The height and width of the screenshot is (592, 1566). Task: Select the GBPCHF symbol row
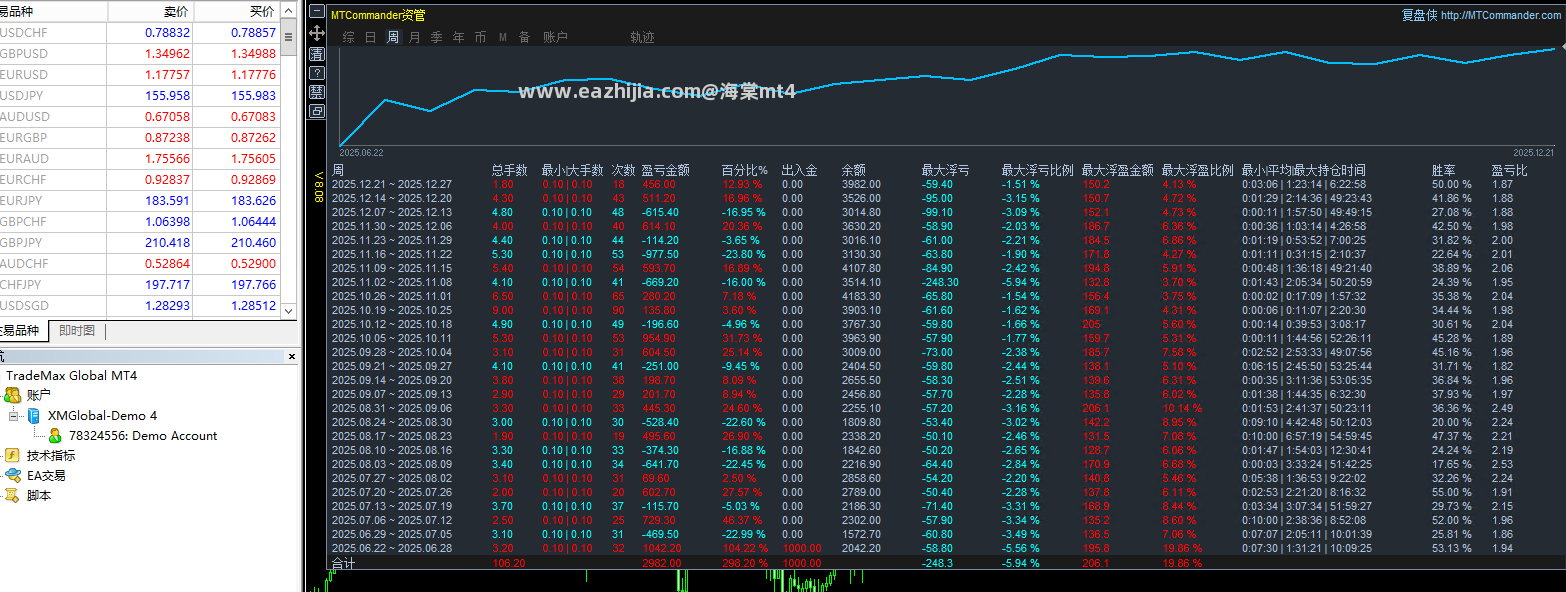[140, 221]
